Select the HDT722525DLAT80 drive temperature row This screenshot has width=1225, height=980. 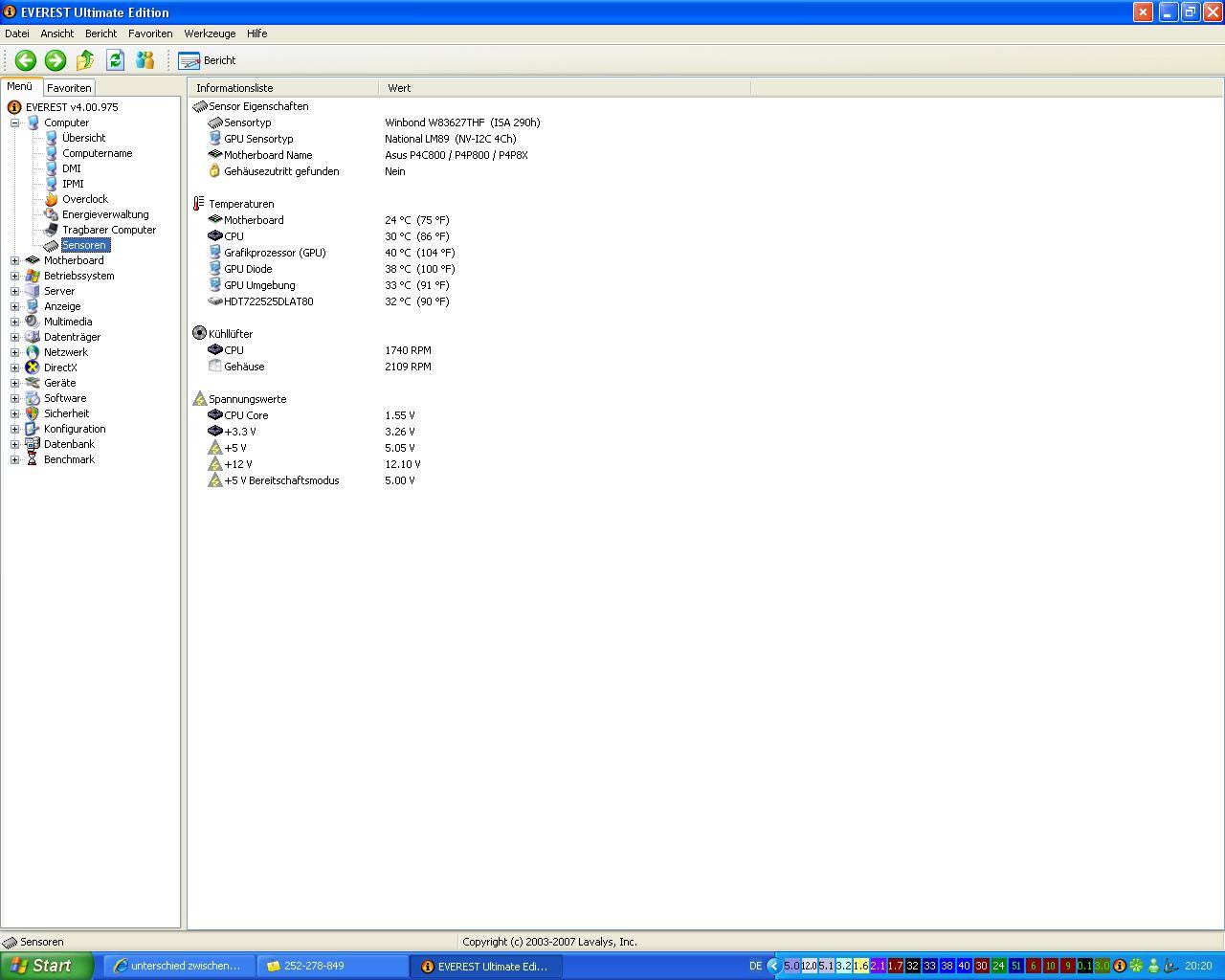[328, 301]
